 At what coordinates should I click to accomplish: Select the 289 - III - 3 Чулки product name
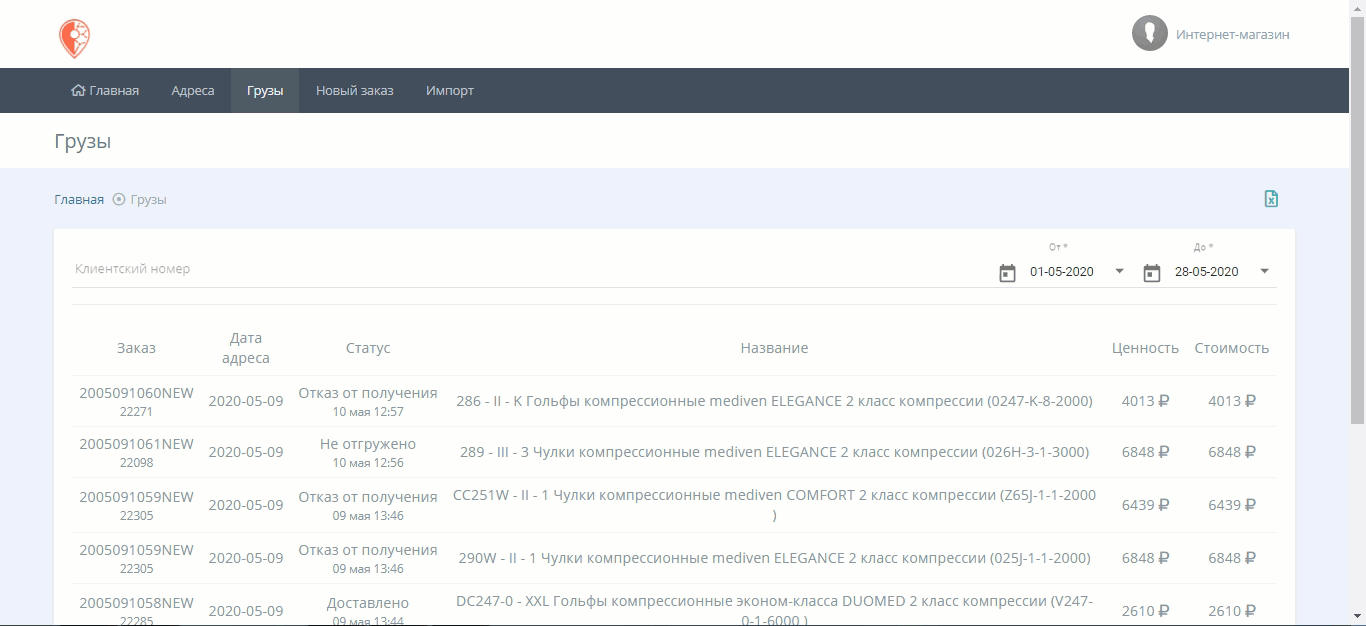click(774, 452)
